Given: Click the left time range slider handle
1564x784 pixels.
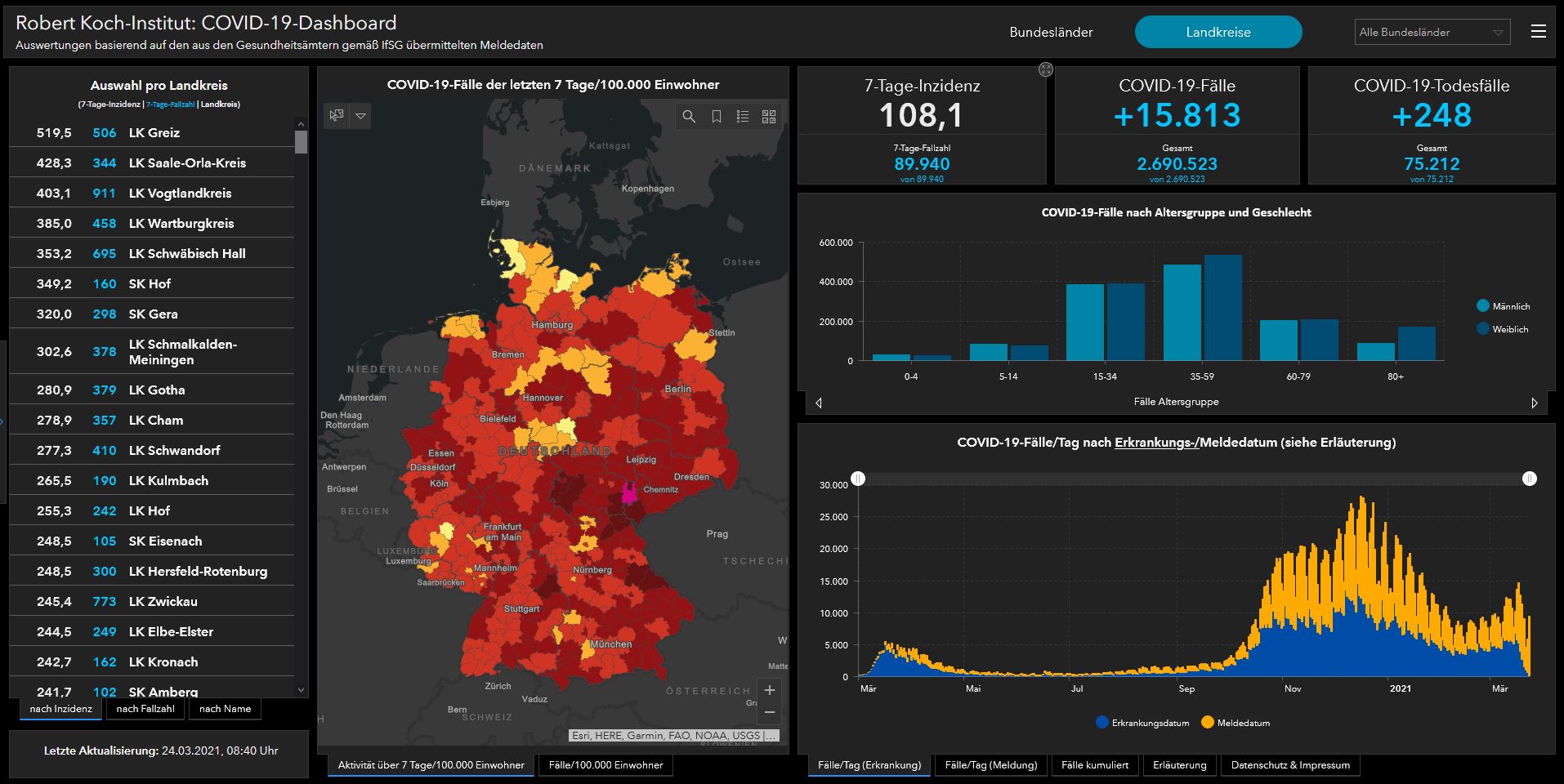Looking at the screenshot, I should (x=858, y=479).
